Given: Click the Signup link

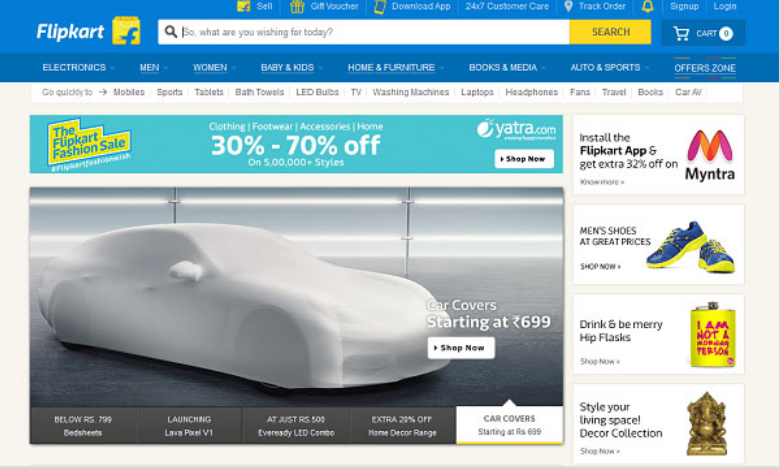Looking at the screenshot, I should (684, 6).
